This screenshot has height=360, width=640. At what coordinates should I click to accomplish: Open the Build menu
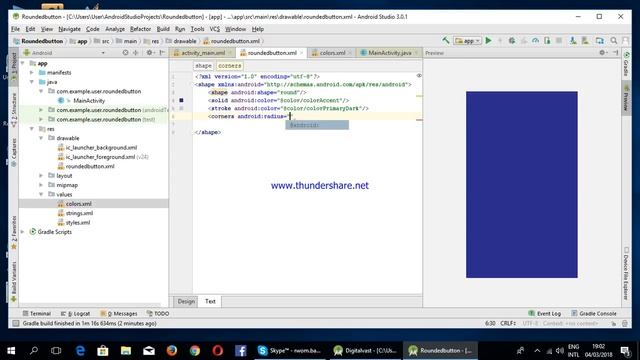coord(163,29)
